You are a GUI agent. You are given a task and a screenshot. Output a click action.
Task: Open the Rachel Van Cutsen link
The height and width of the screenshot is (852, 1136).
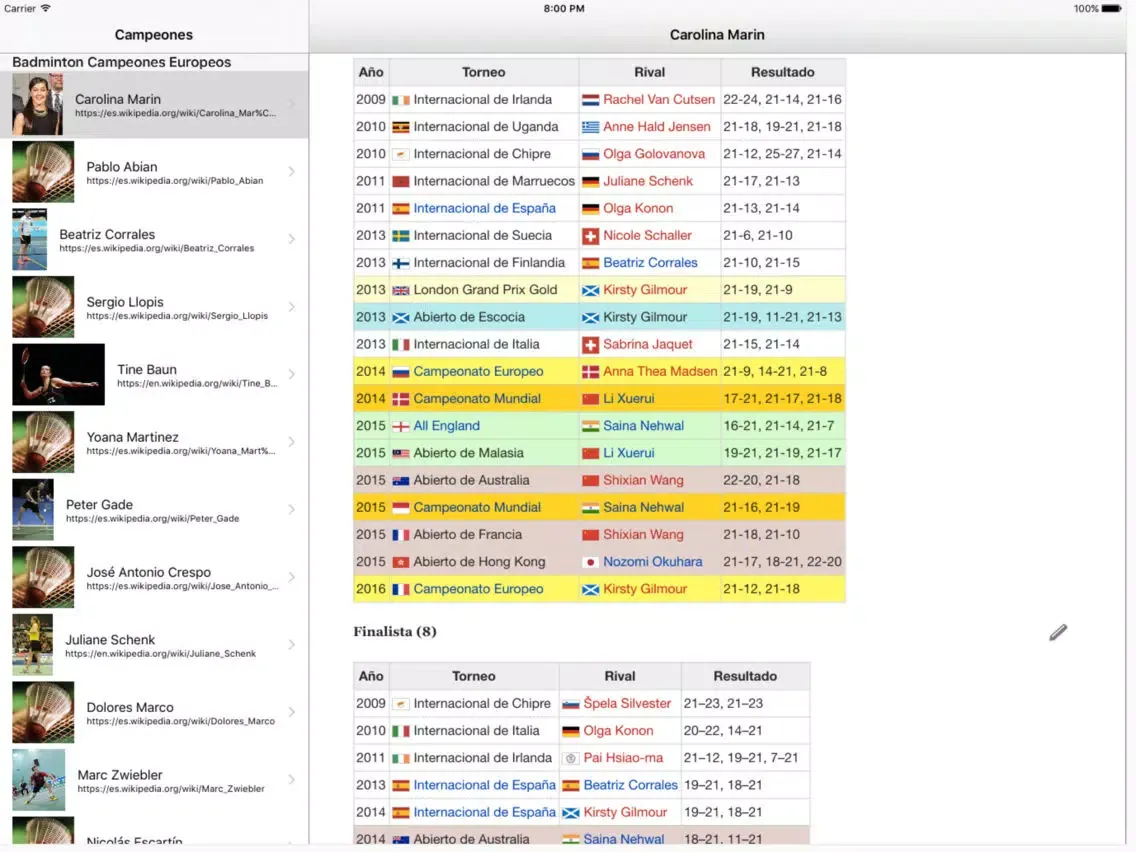click(659, 99)
